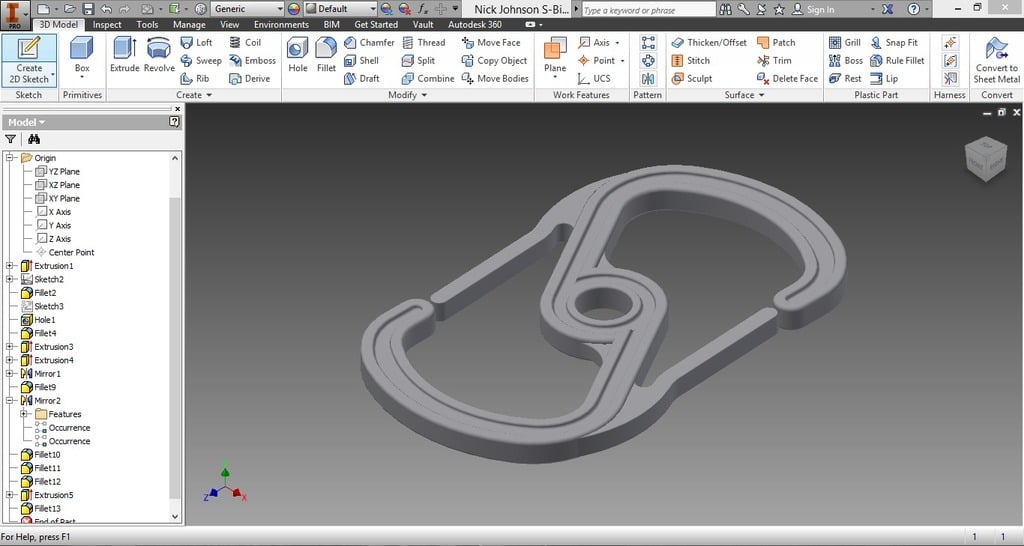This screenshot has height=546, width=1024.
Task: Open the Find binoculars in browser
Action: [x=34, y=139]
